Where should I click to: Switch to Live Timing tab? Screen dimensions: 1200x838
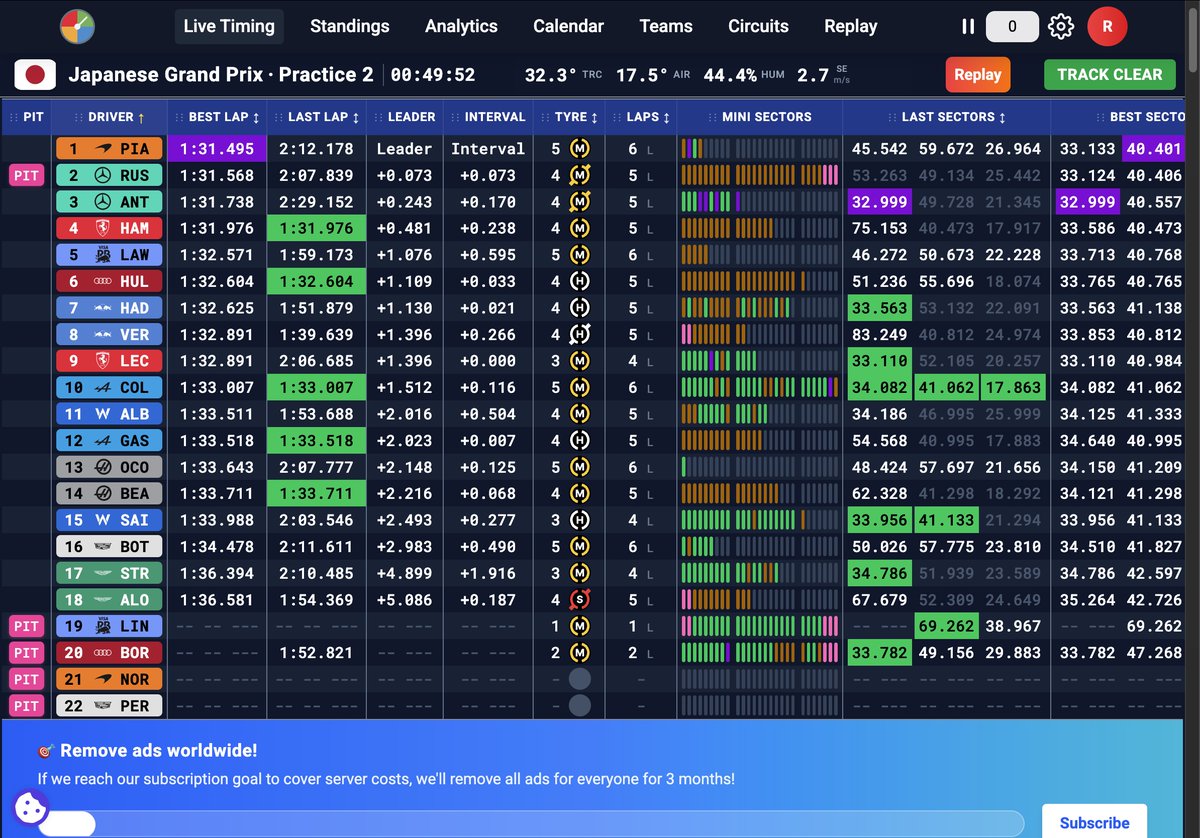point(229,27)
